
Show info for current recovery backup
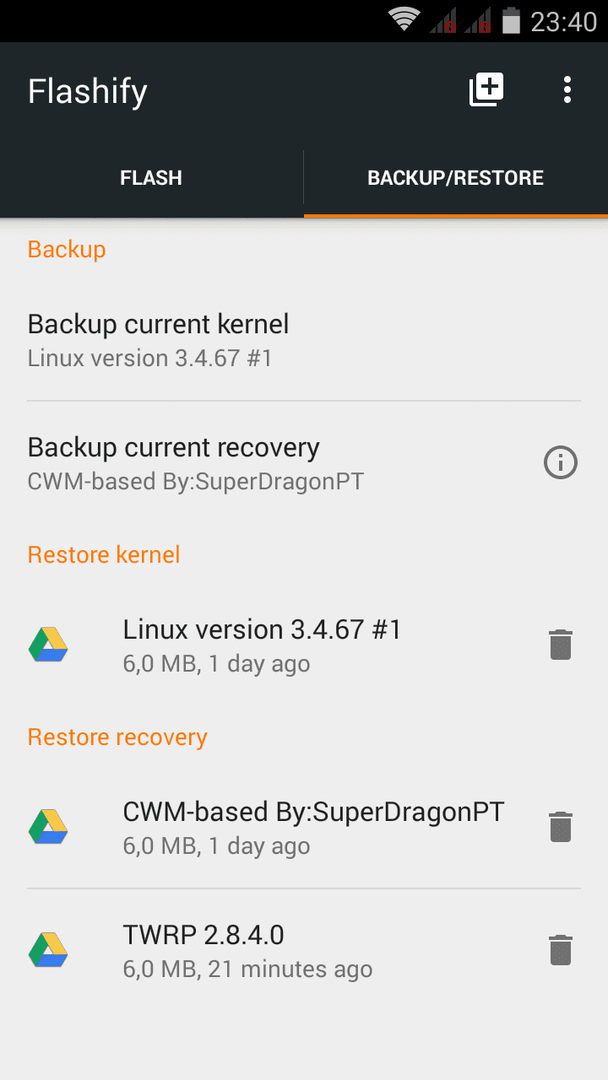pos(560,462)
